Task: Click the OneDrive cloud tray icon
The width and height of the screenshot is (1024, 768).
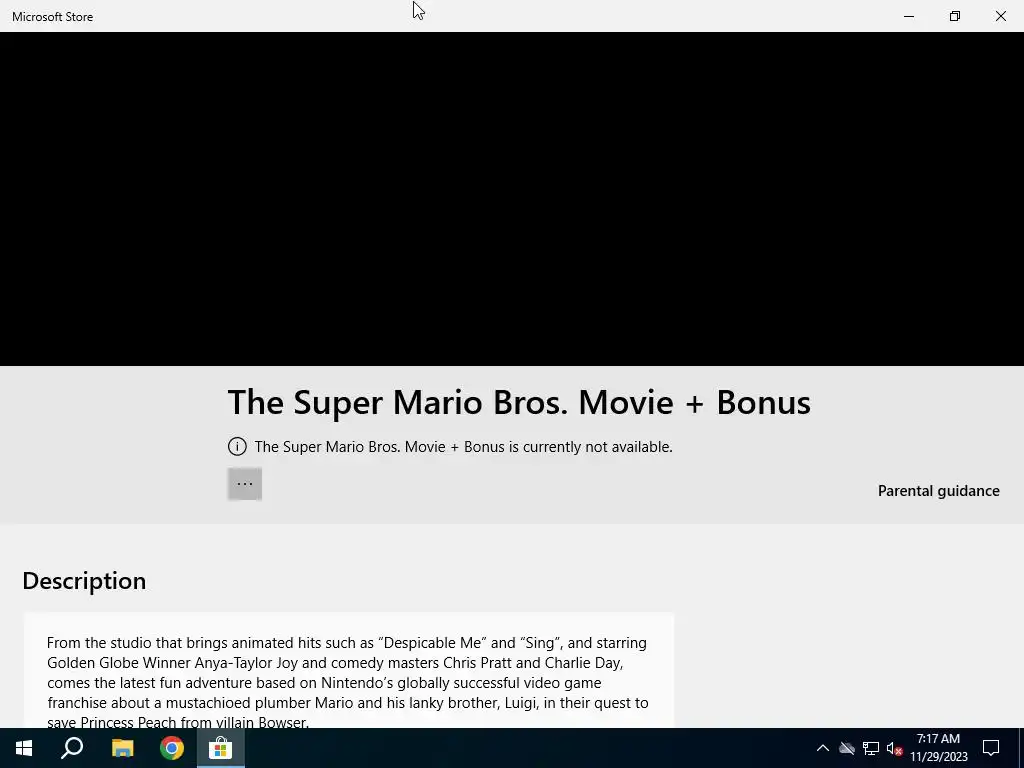Action: 847,748
